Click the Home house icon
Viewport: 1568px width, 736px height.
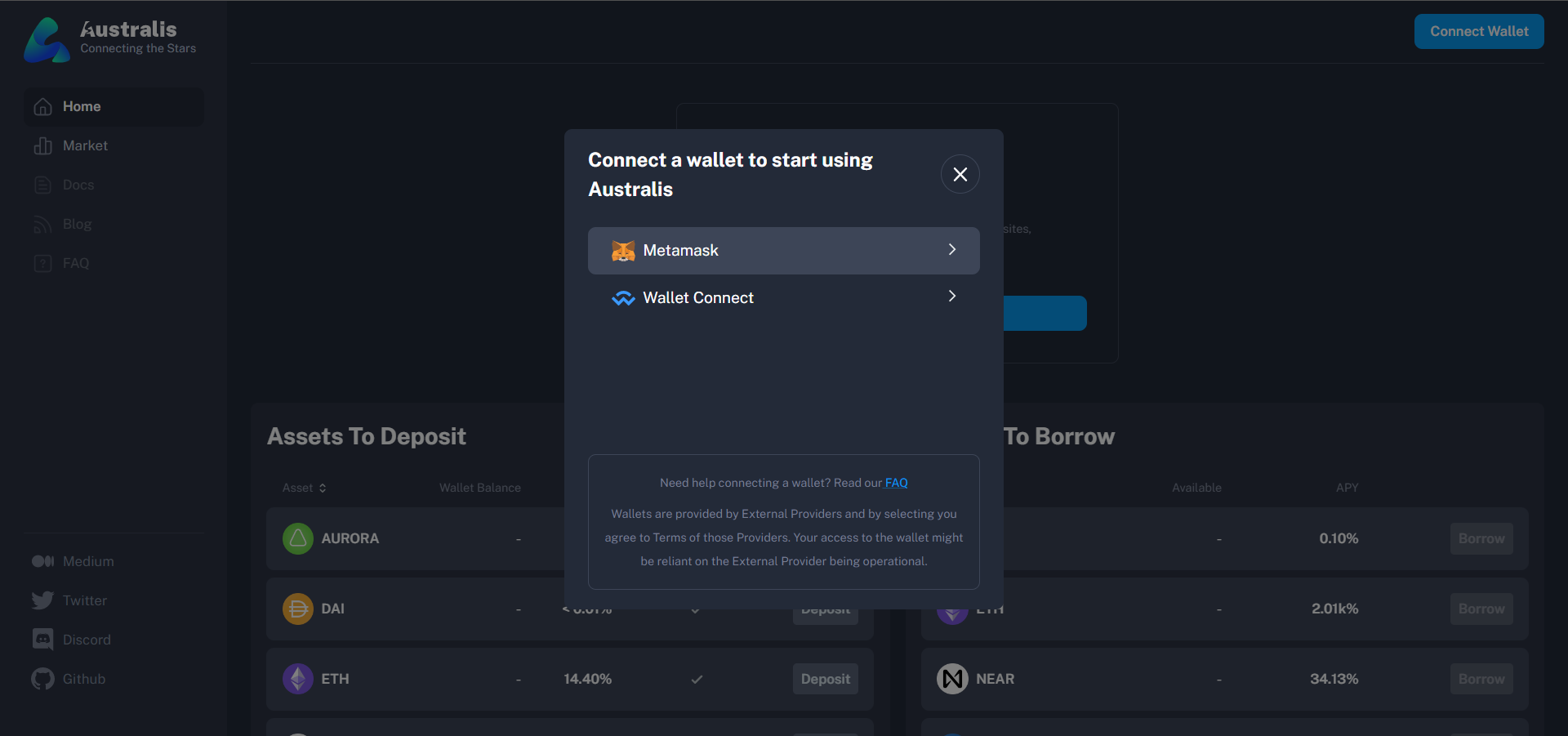click(x=43, y=107)
